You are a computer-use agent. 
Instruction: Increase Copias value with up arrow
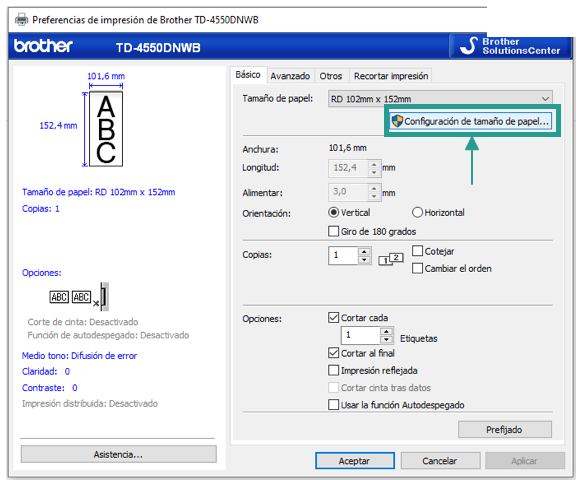click(364, 251)
